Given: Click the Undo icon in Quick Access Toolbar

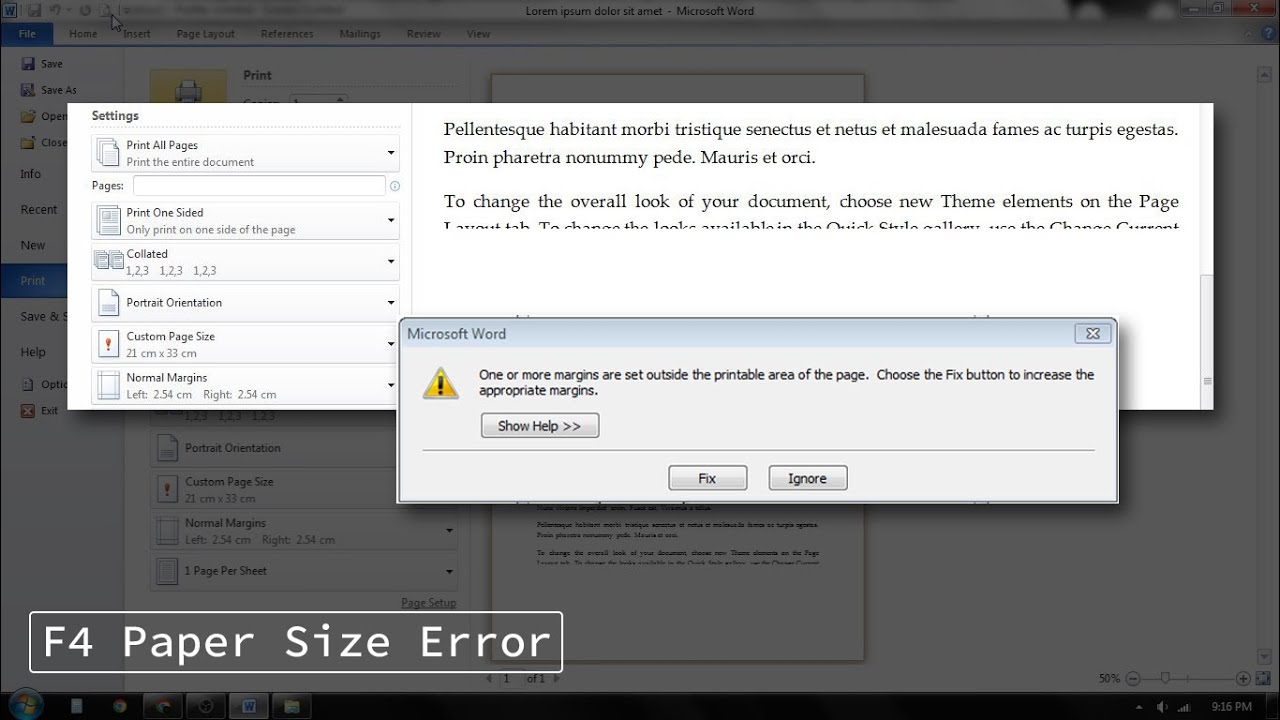Looking at the screenshot, I should 55,10.
